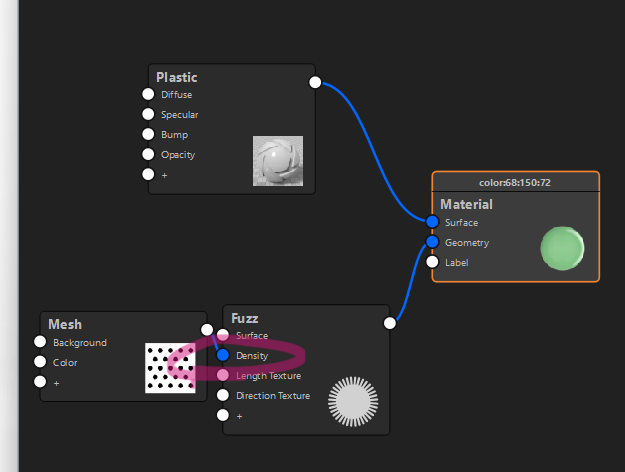Click the Bump input socket on Plastic
This screenshot has width=625, height=472.
148,134
